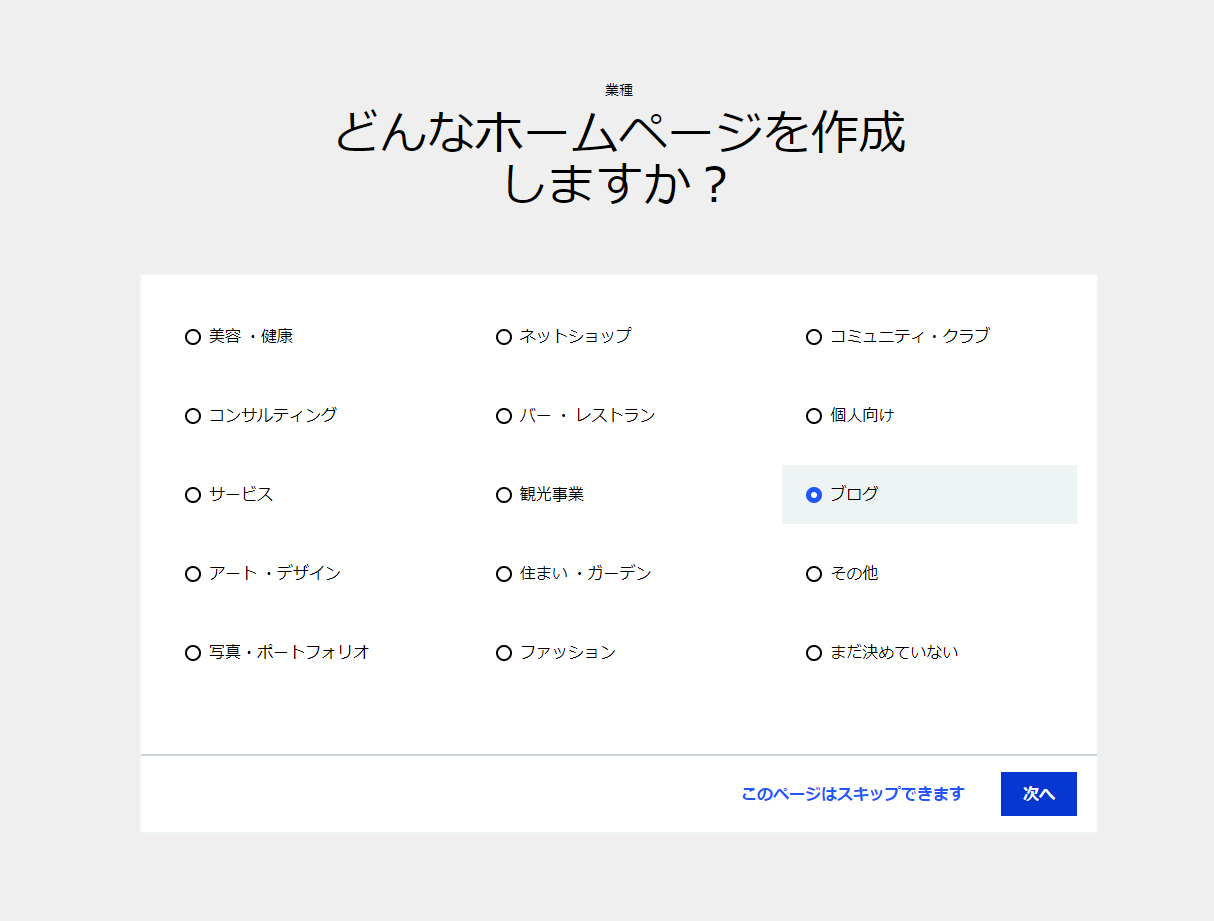Choose その他 radio option
Screen dimensions: 1214x921
[814, 574]
